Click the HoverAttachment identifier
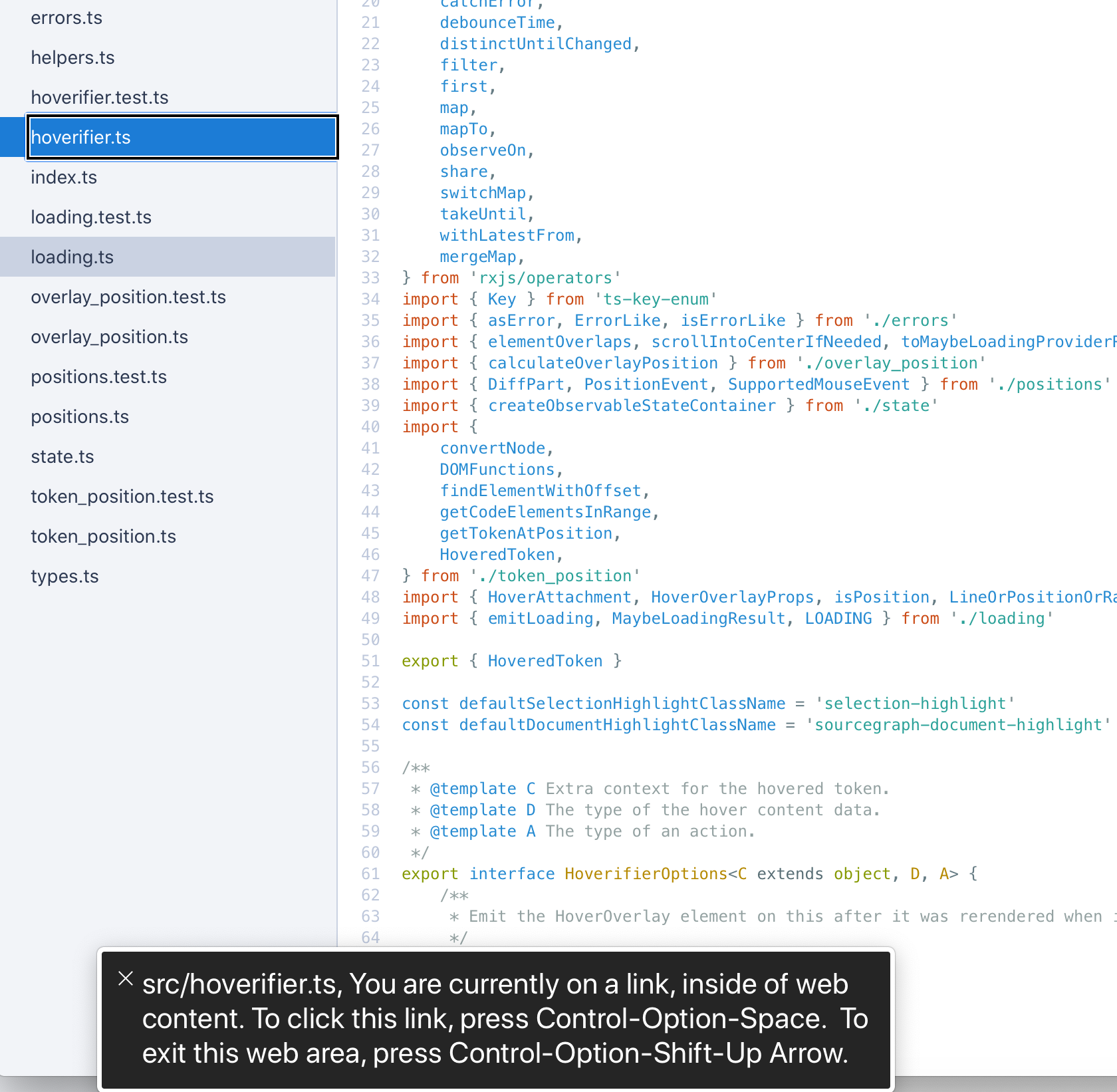The height and width of the screenshot is (1092, 1117). pyautogui.click(x=560, y=597)
